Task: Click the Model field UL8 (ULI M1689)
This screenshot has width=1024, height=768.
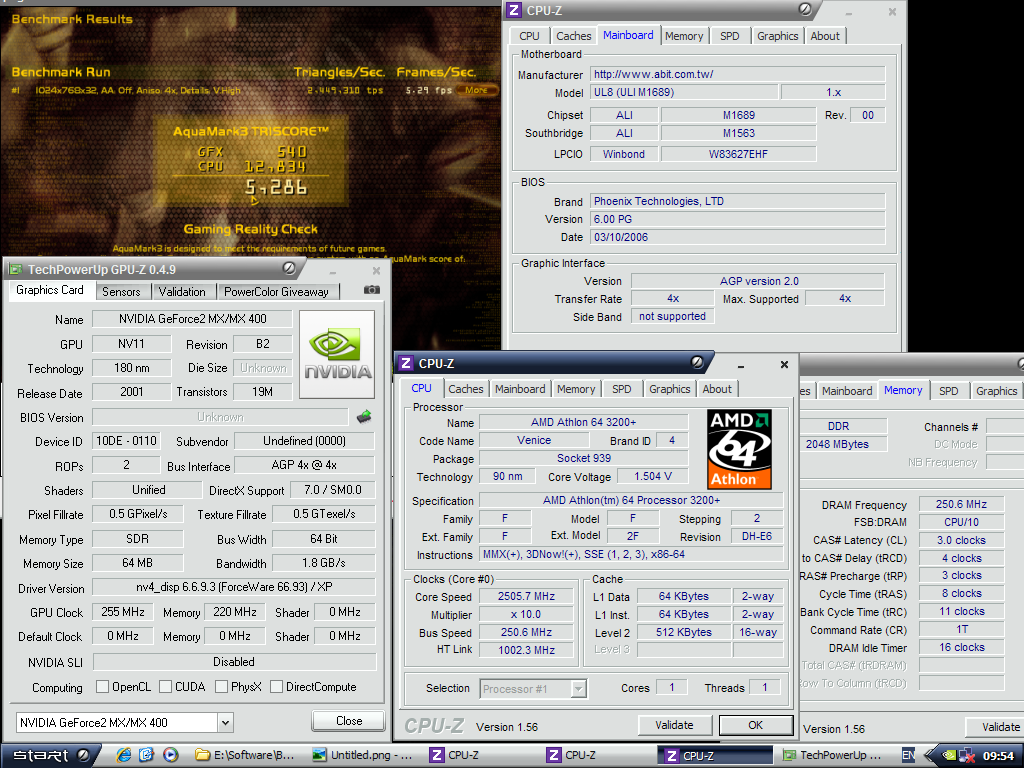Action: 684,92
